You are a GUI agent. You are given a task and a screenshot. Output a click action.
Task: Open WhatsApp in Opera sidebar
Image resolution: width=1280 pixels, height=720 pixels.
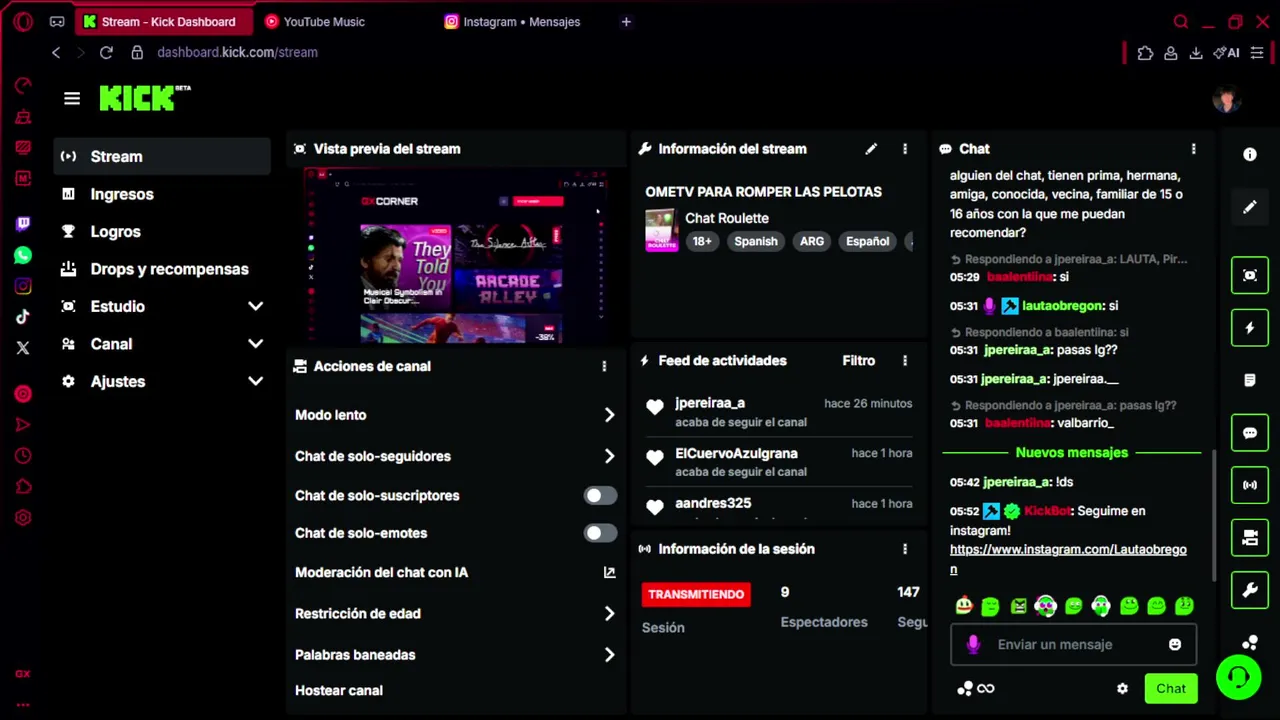tap(23, 255)
